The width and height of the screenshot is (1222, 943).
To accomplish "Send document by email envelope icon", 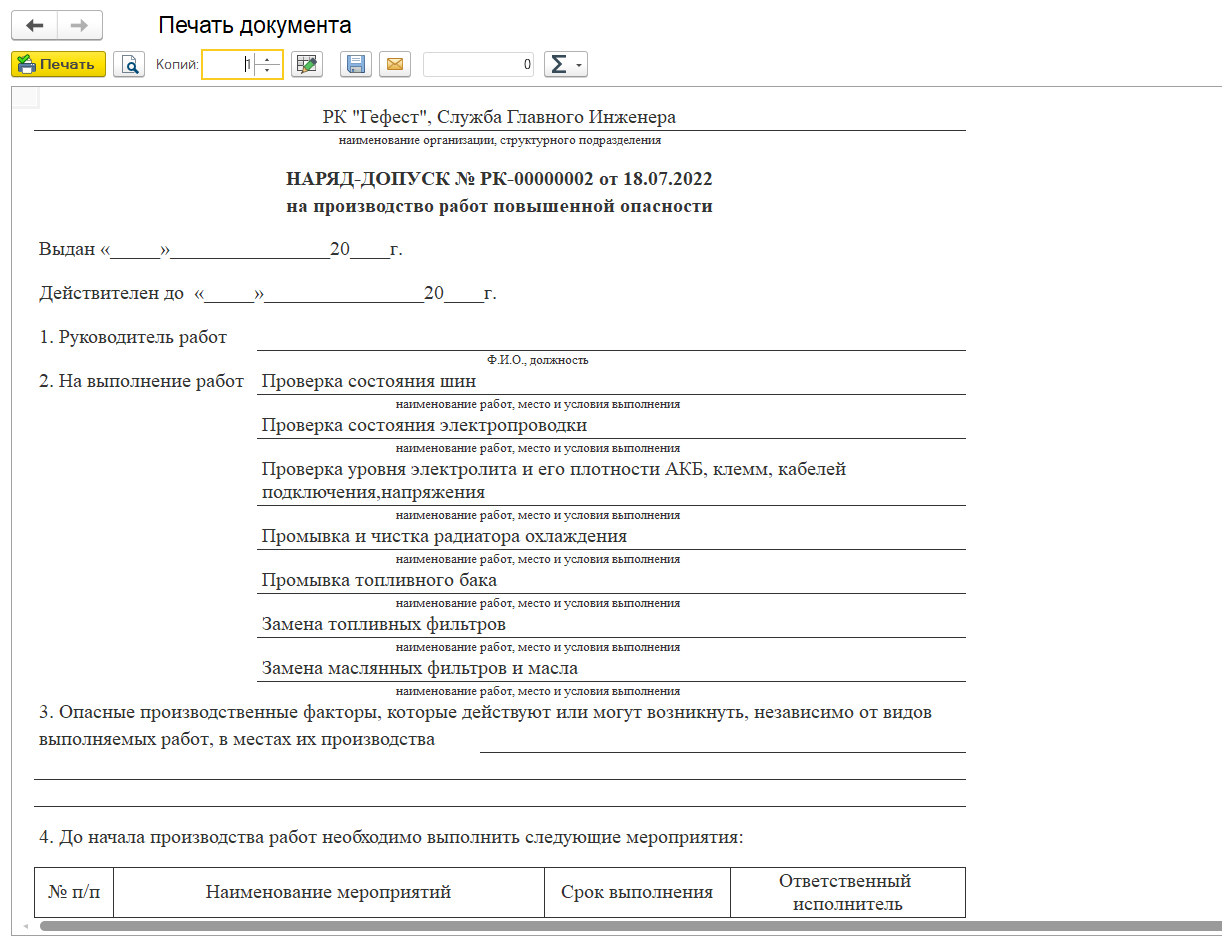I will pyautogui.click(x=394, y=65).
